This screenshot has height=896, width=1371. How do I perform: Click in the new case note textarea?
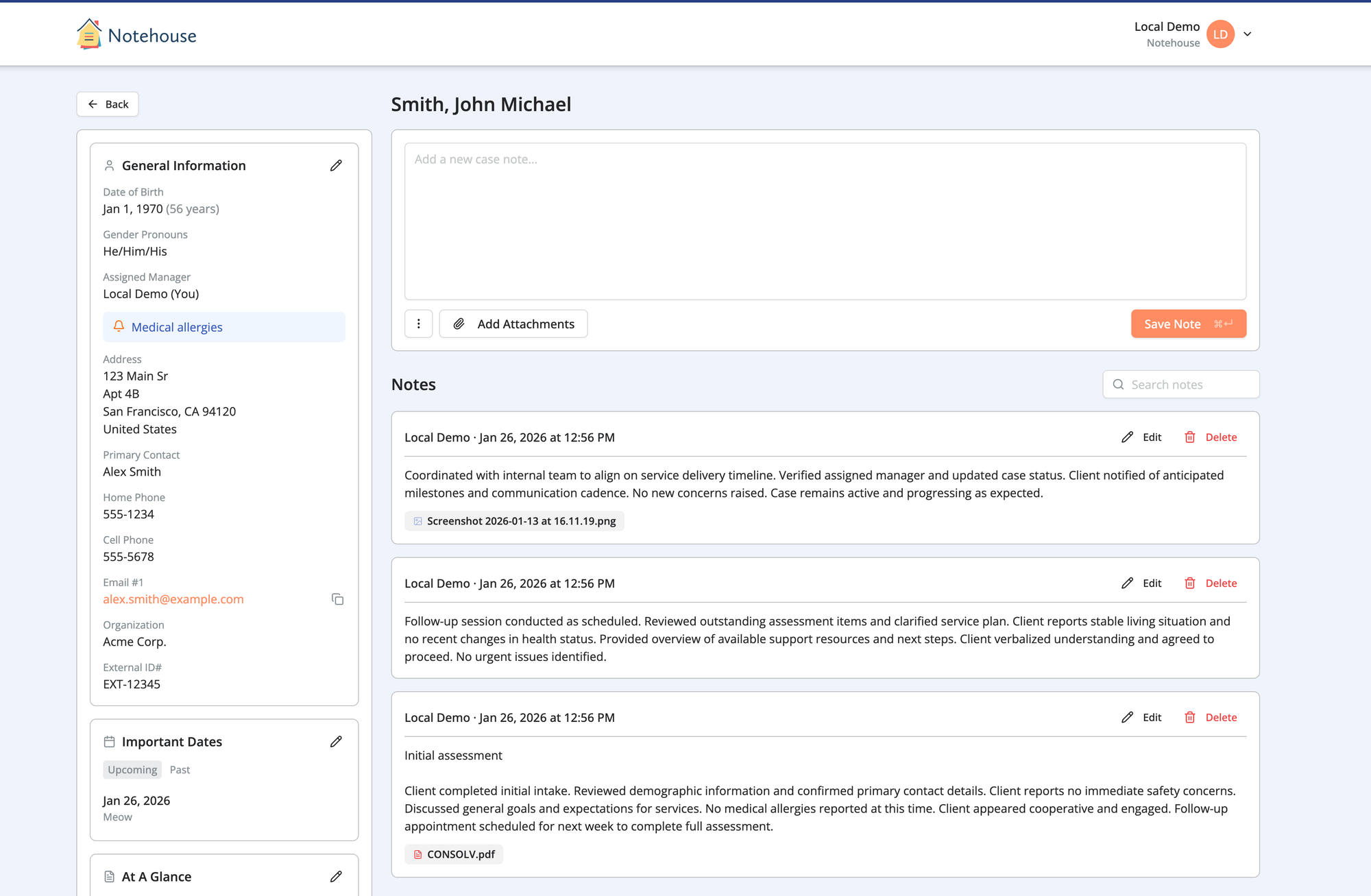(825, 221)
